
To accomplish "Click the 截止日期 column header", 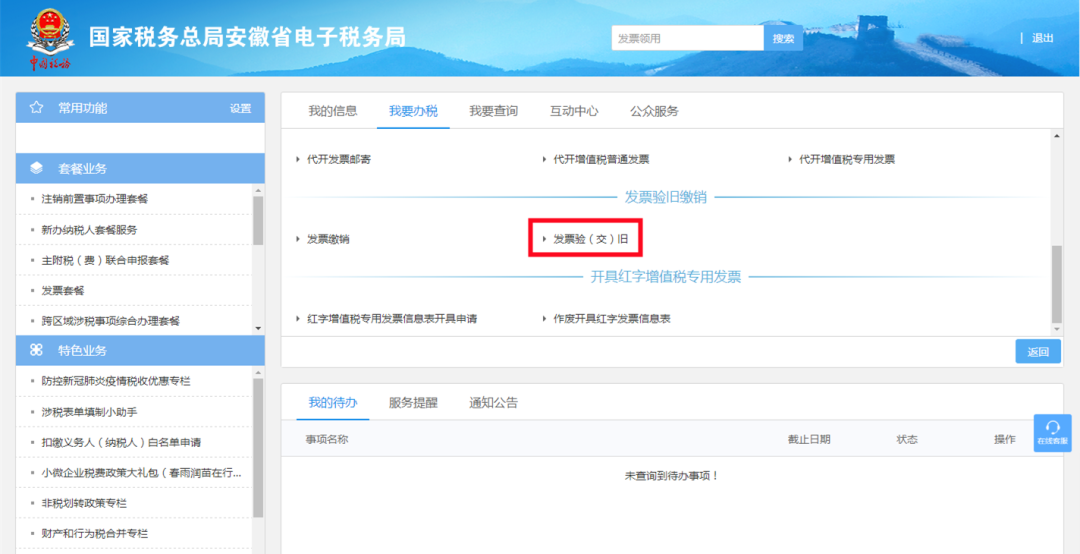I will (809, 439).
